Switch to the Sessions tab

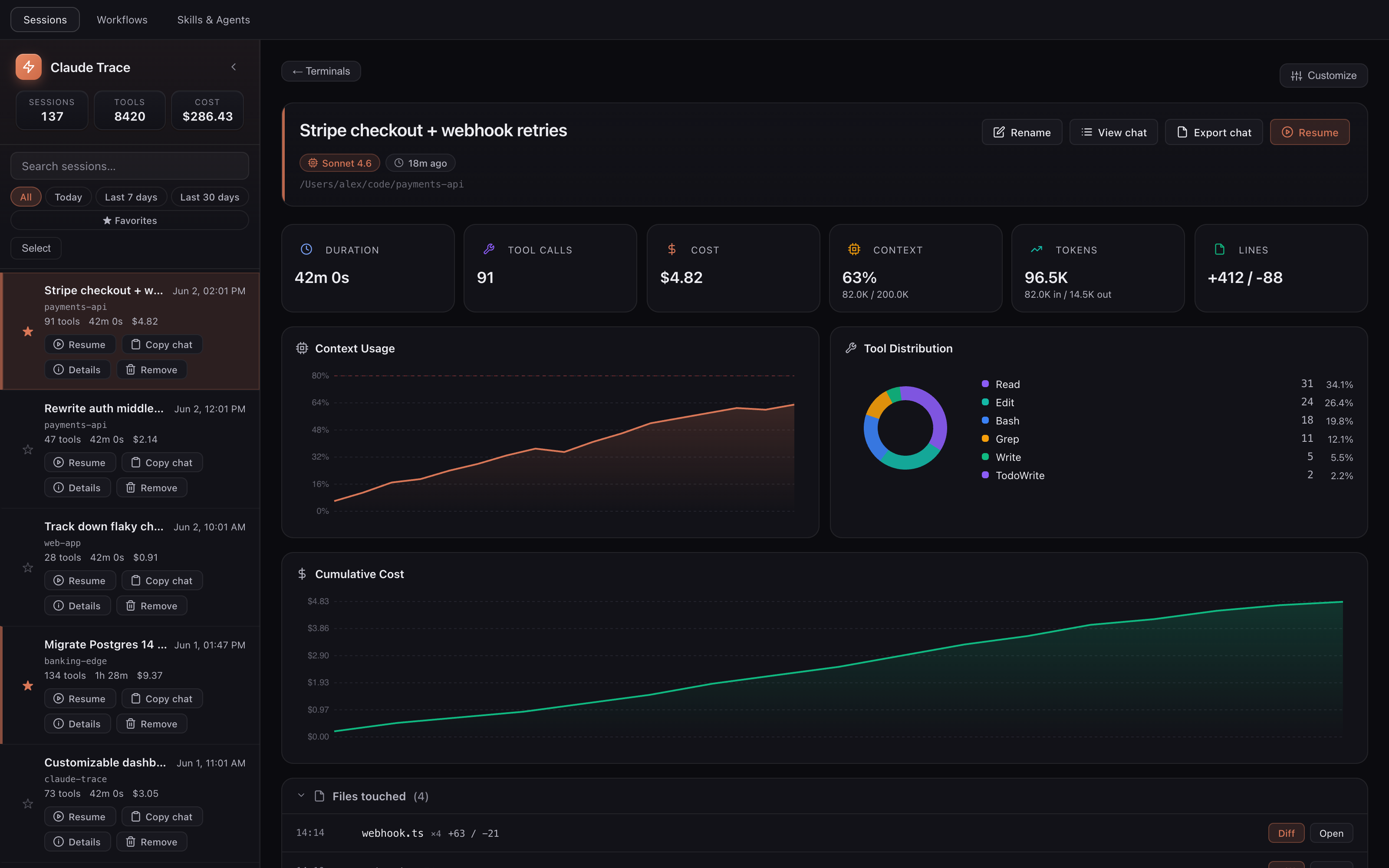[45, 20]
